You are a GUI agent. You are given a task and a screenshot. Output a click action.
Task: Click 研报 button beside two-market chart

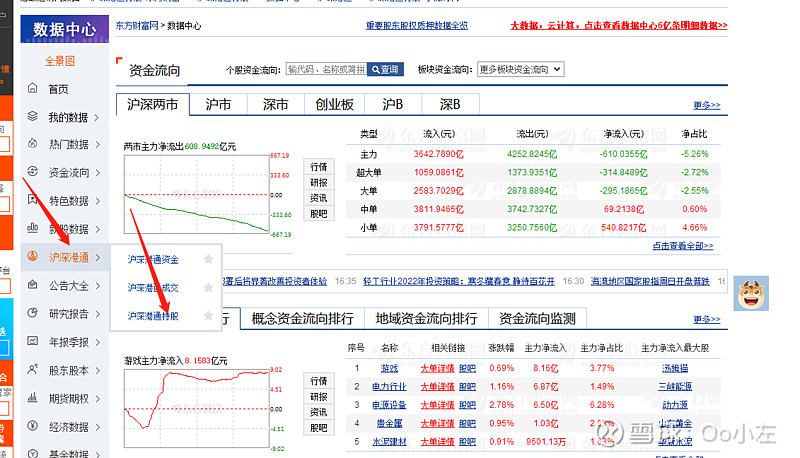coord(319,183)
